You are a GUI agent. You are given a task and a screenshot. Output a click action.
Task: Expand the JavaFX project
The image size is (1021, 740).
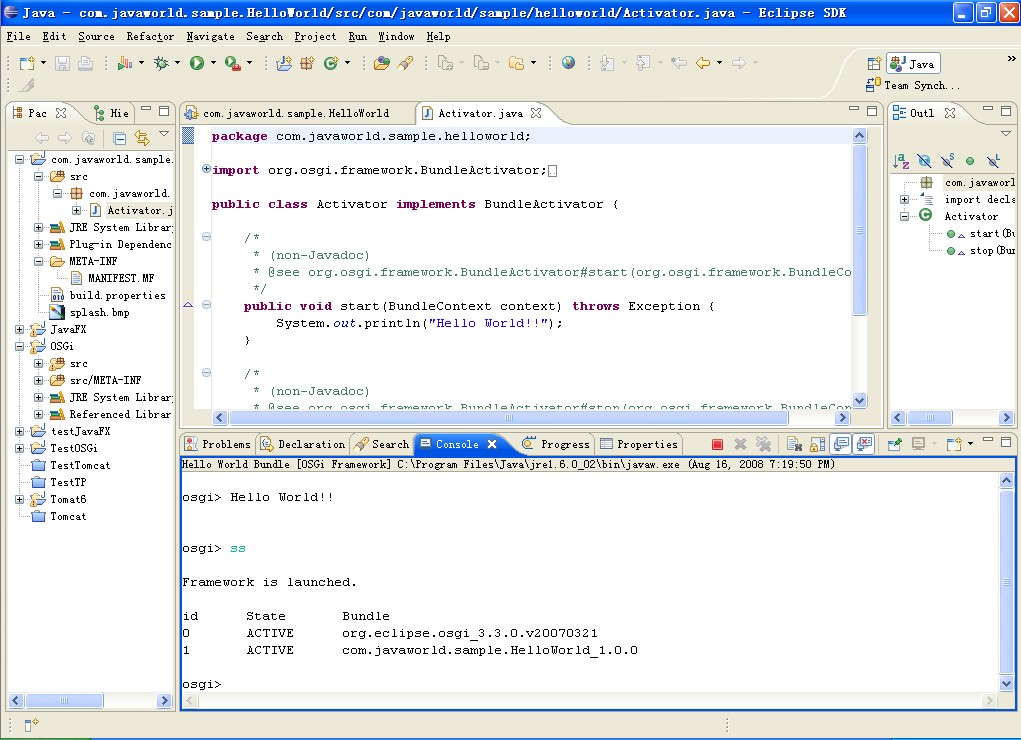tap(20, 330)
